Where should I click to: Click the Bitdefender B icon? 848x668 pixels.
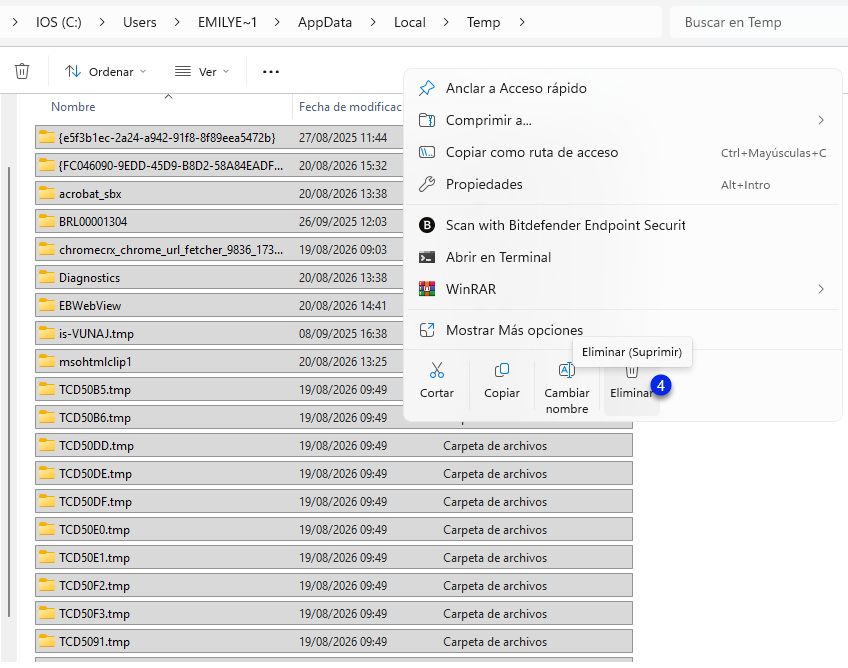pos(427,225)
